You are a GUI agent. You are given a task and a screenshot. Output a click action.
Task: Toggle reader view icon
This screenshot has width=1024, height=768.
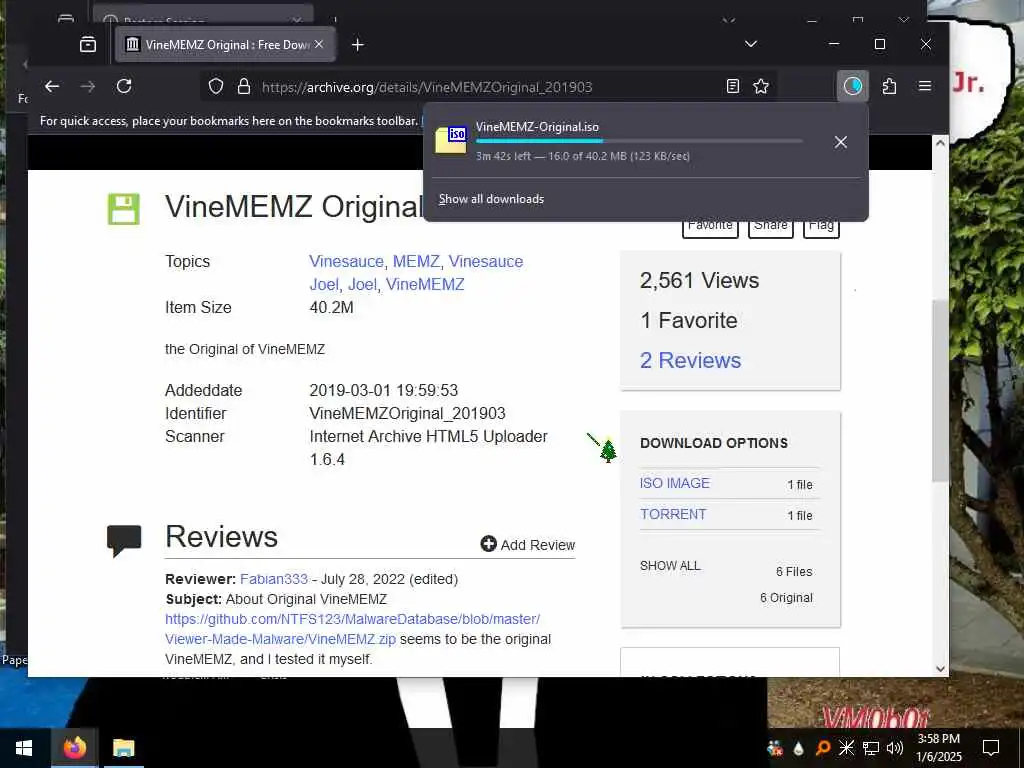(733, 86)
